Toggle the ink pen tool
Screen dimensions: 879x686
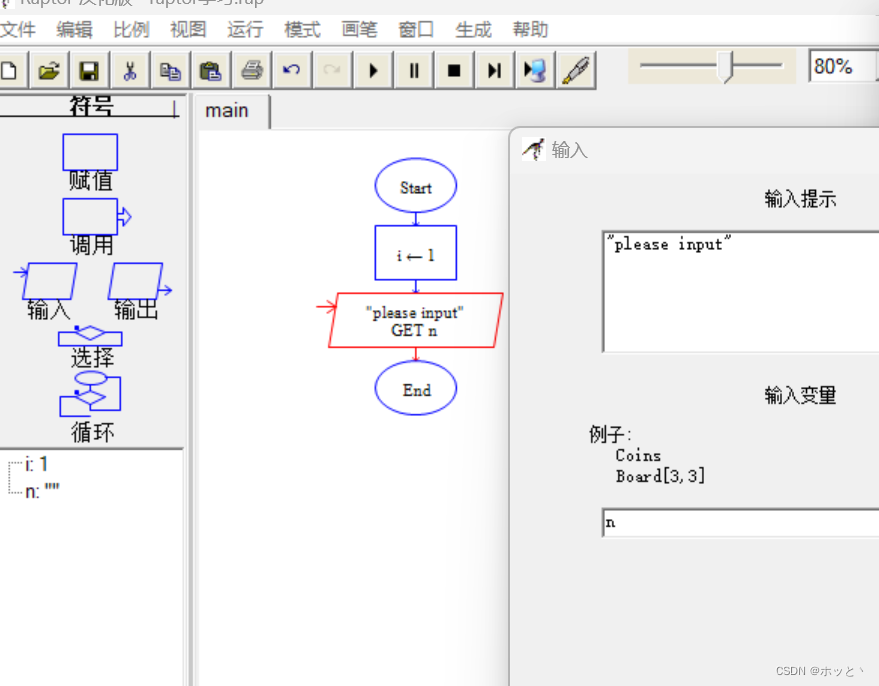point(576,71)
